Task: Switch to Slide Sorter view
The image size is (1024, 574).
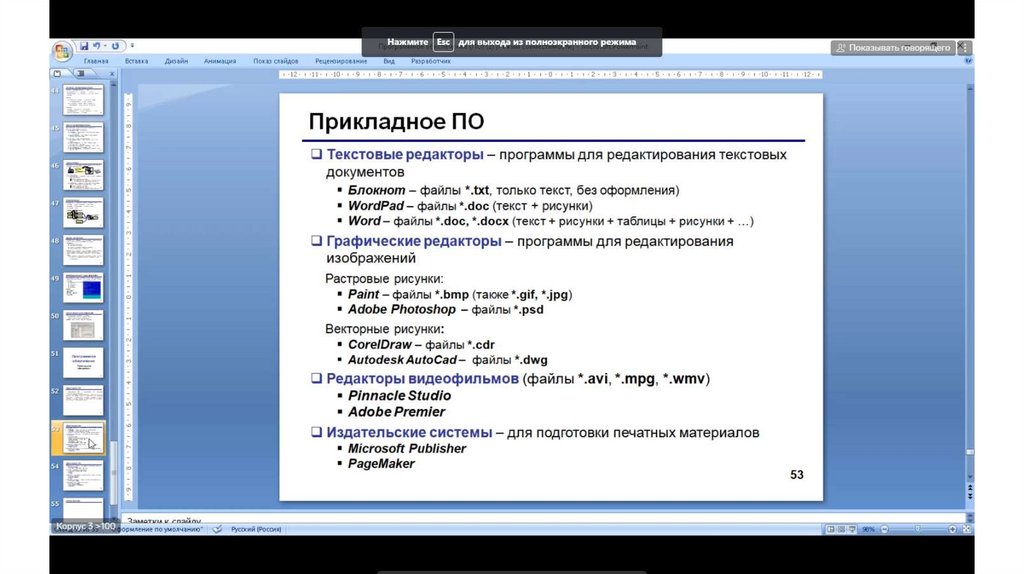Action: 841,529
